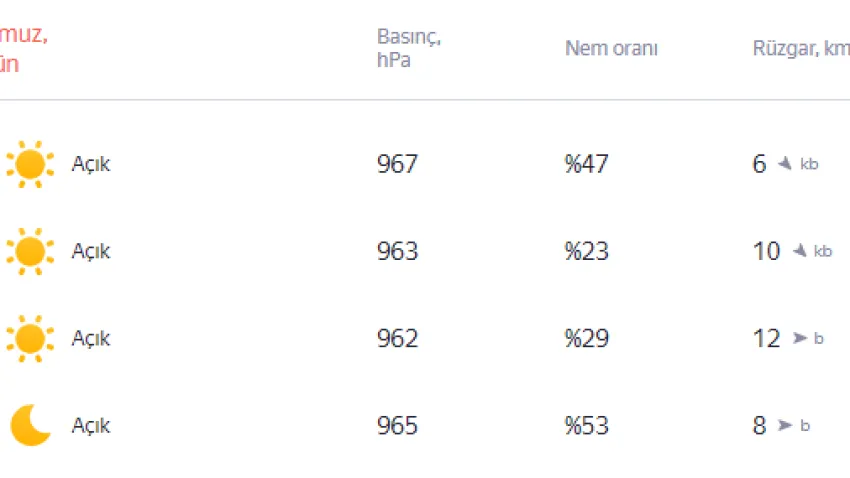This screenshot has width=850, height=478.
Task: Click the %47 humidity value
Action: [x=586, y=164]
